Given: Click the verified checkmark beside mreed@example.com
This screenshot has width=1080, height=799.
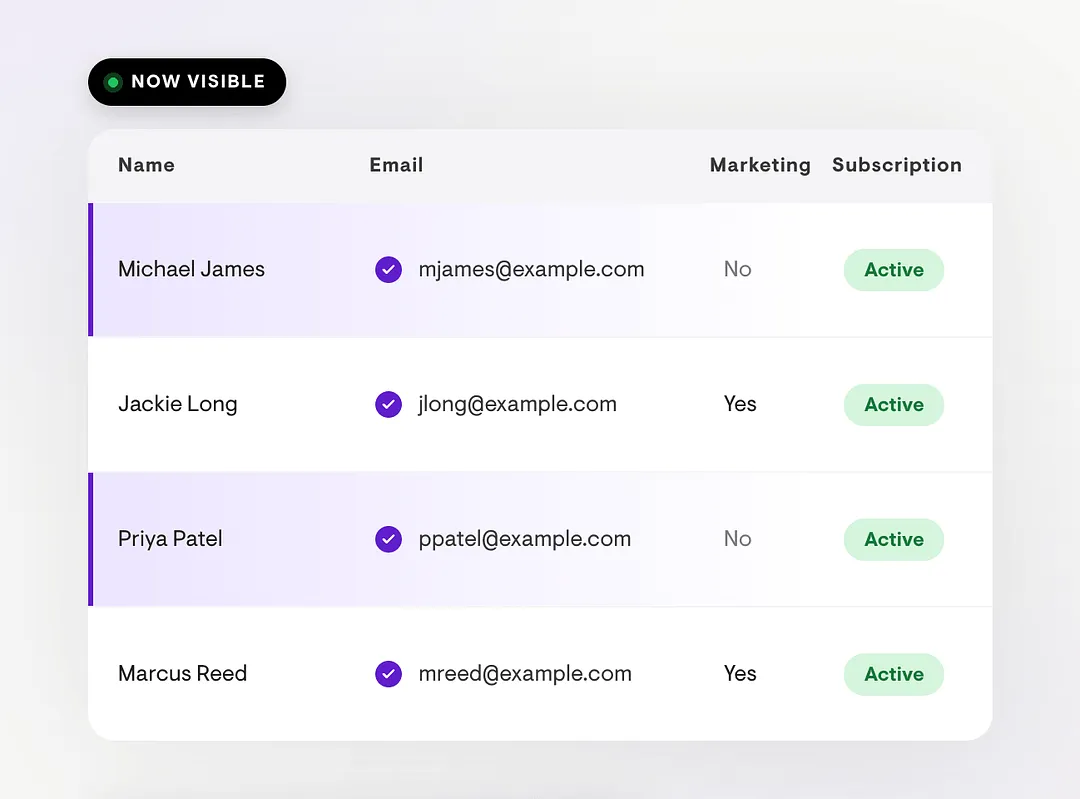Looking at the screenshot, I should click(x=388, y=674).
